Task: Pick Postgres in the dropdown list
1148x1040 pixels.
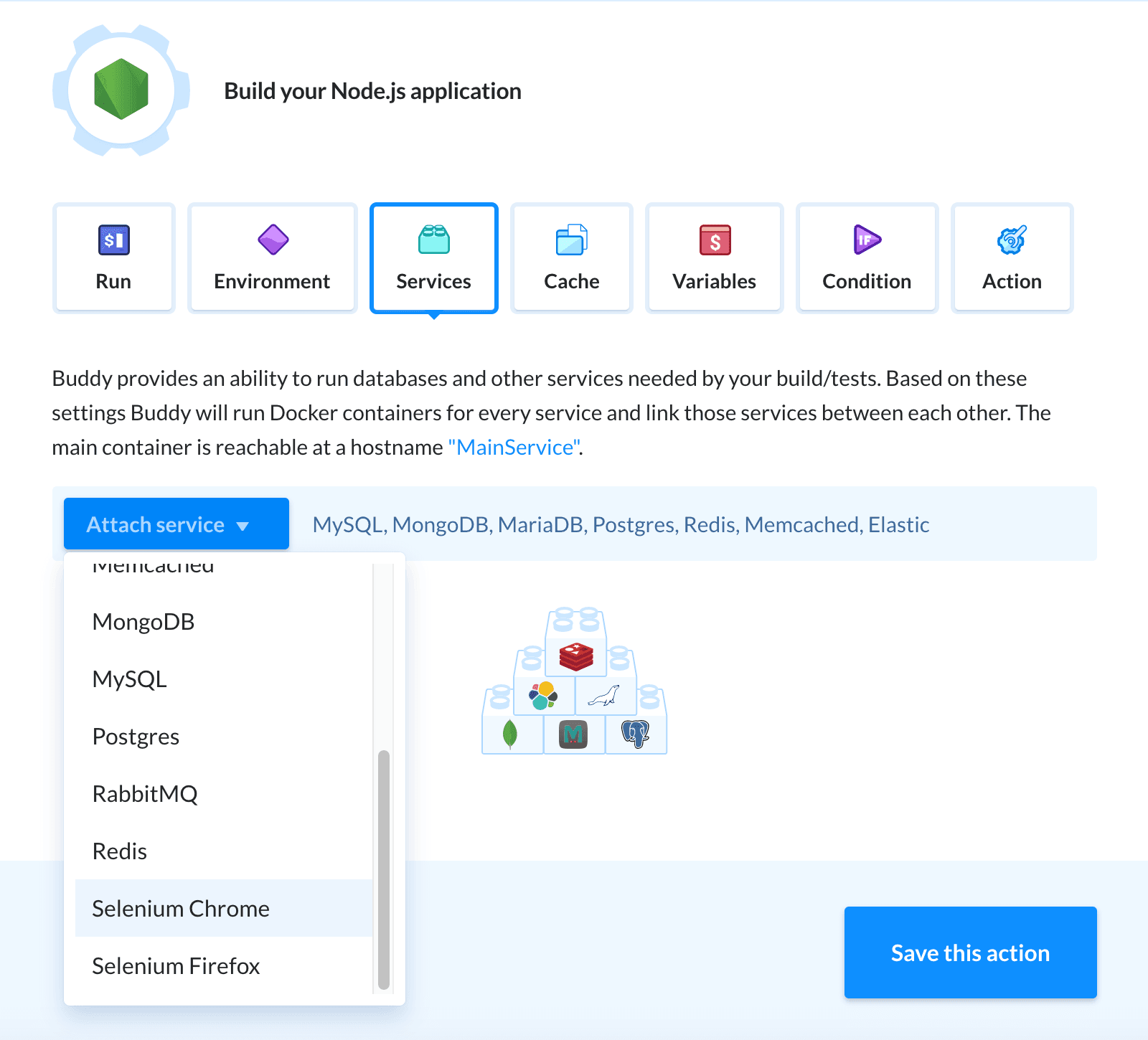Action: (x=224, y=737)
